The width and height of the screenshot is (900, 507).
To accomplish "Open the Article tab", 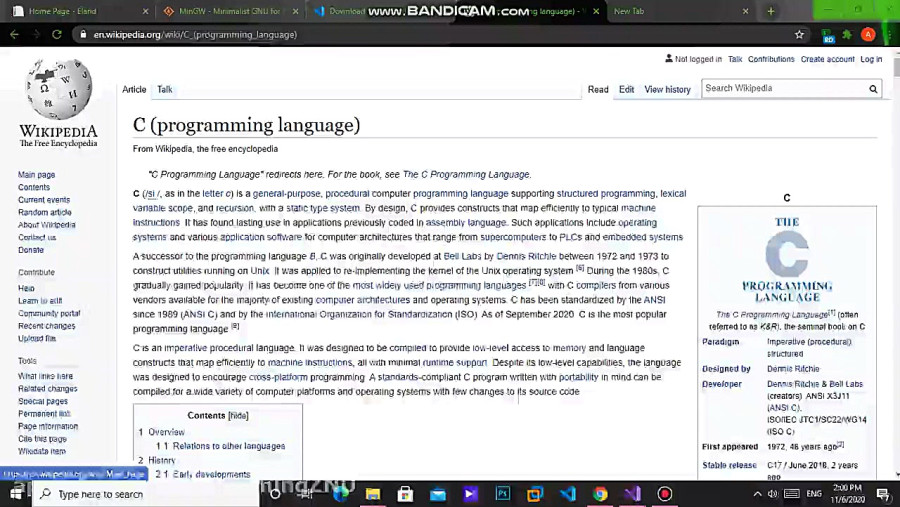I will [134, 90].
